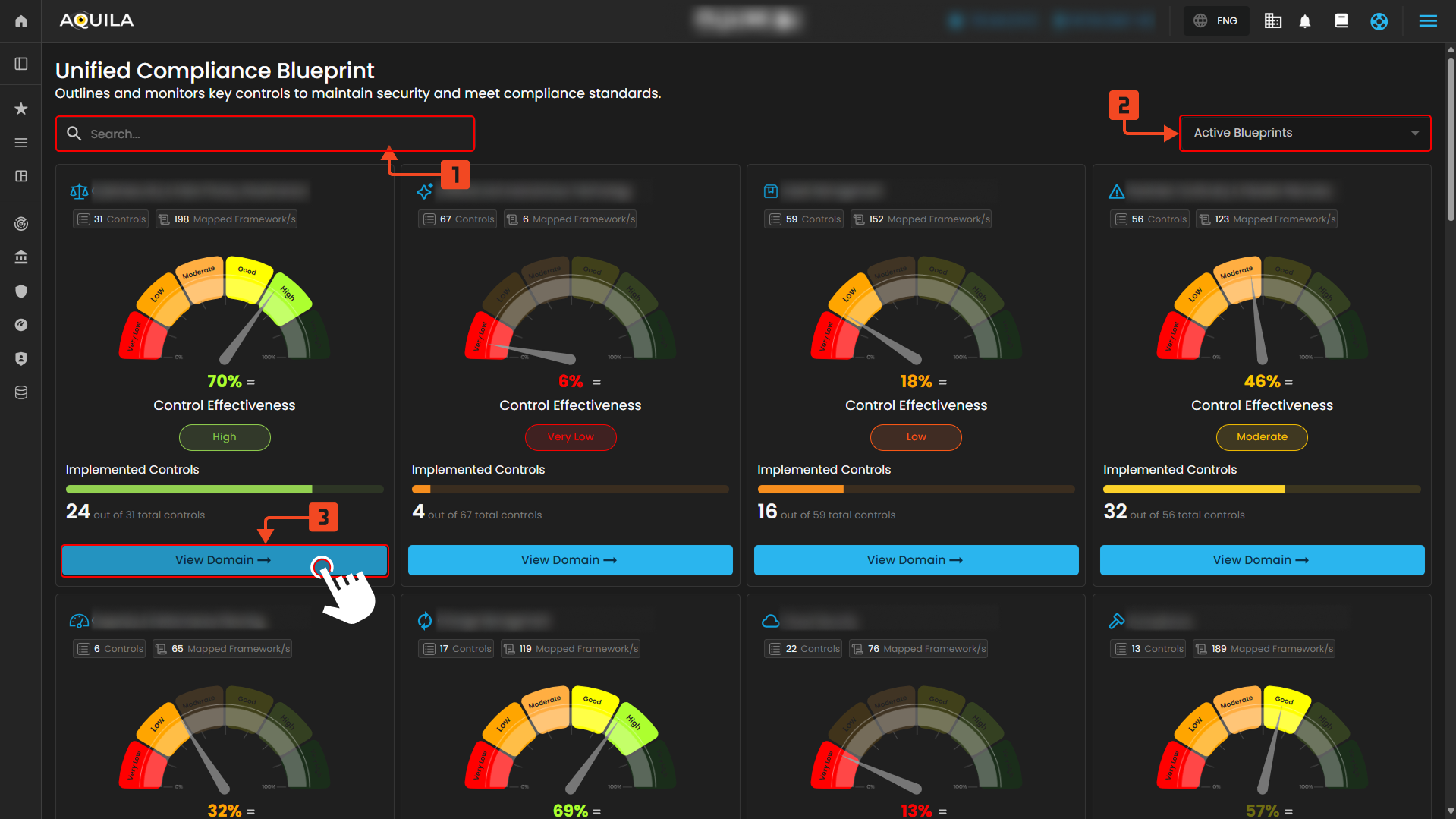1456x819 pixels.
Task: Click View Domain for the 70% card
Action: 224,560
